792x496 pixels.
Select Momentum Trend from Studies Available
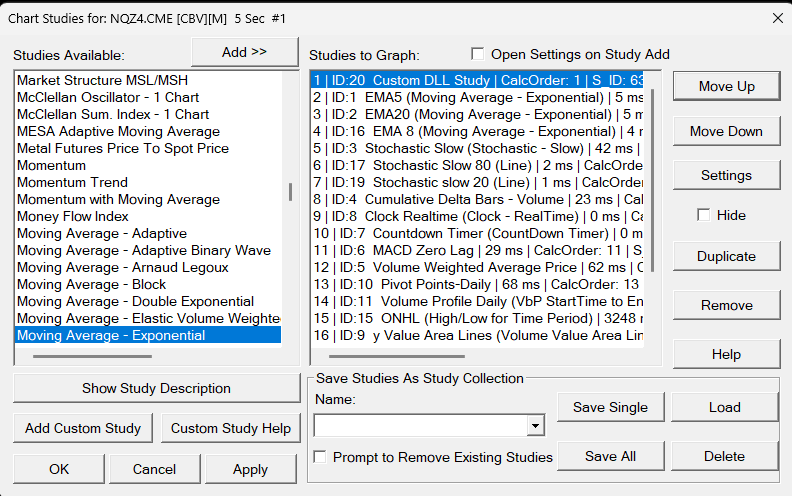click(x=72, y=182)
